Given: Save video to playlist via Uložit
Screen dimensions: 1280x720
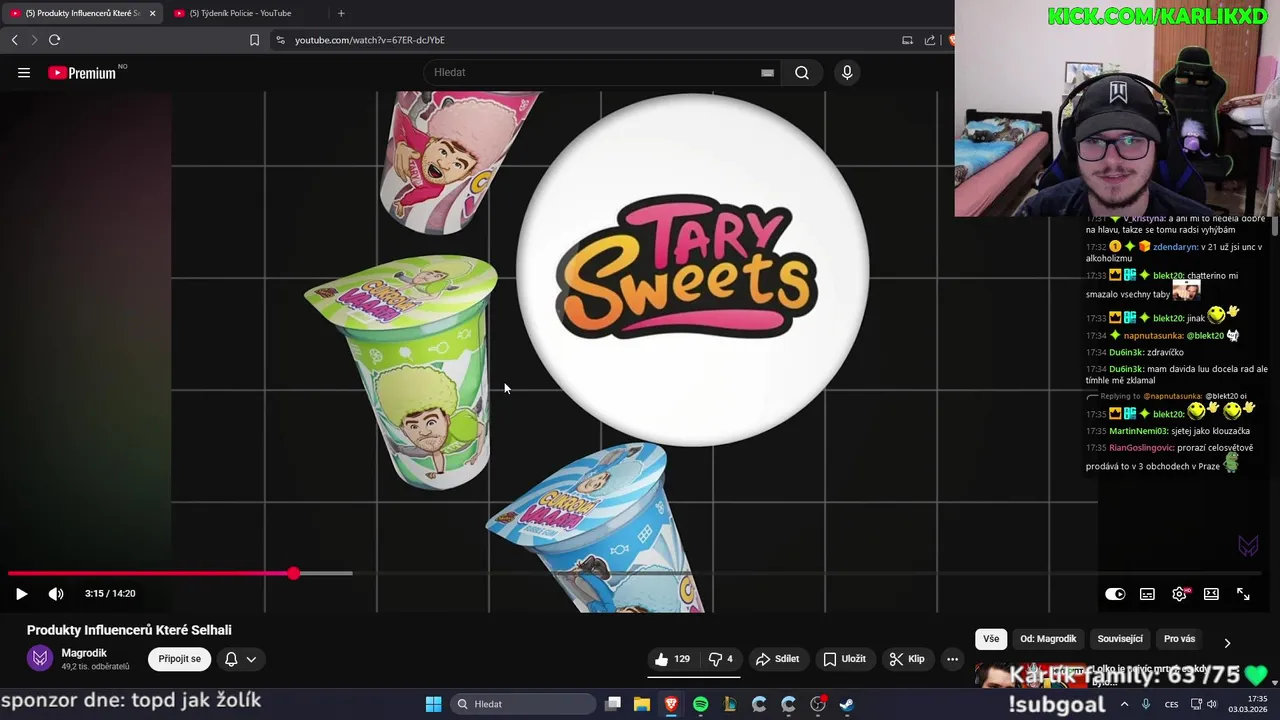Looking at the screenshot, I should click(x=845, y=659).
